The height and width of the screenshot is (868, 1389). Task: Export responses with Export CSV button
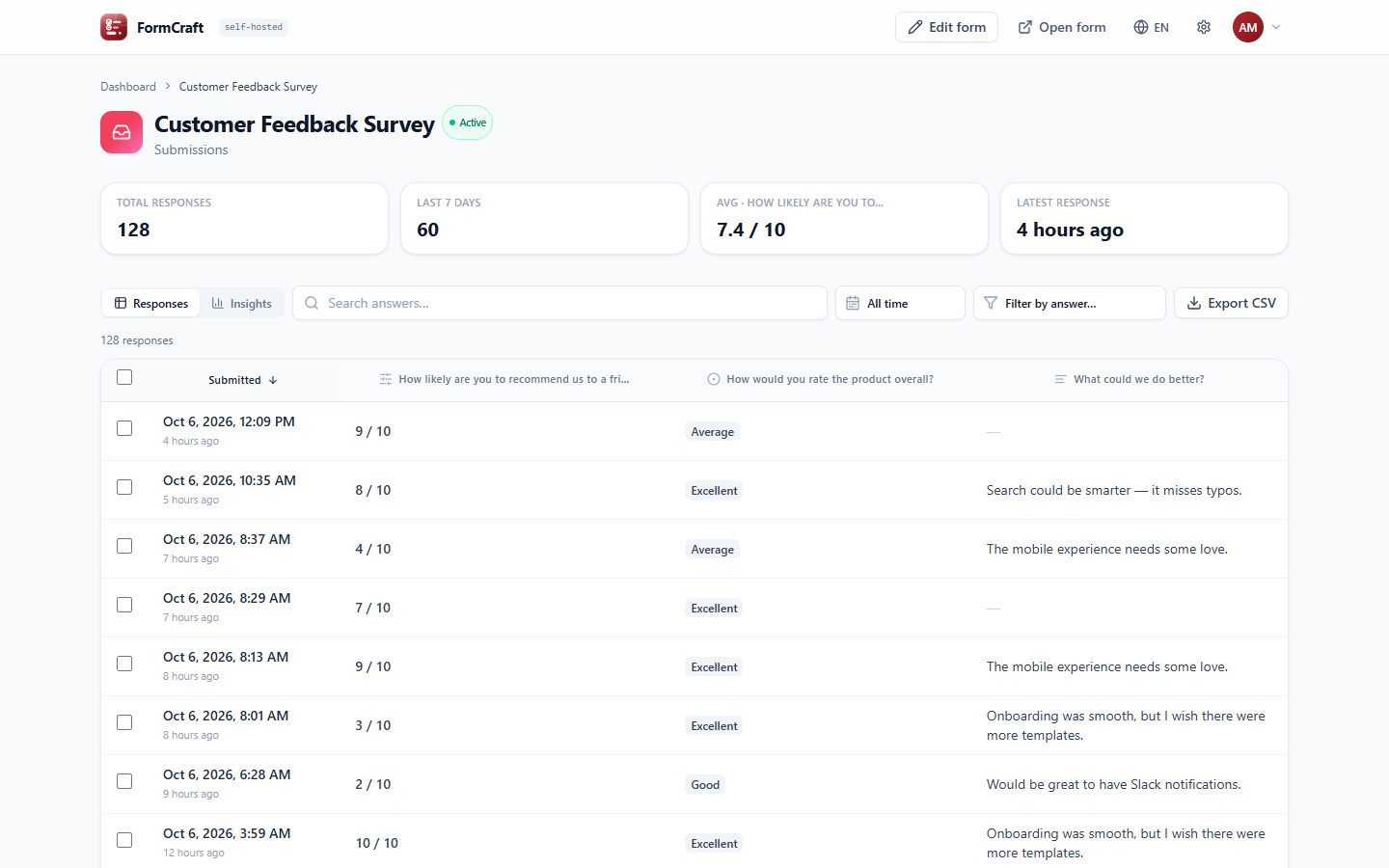(1231, 303)
